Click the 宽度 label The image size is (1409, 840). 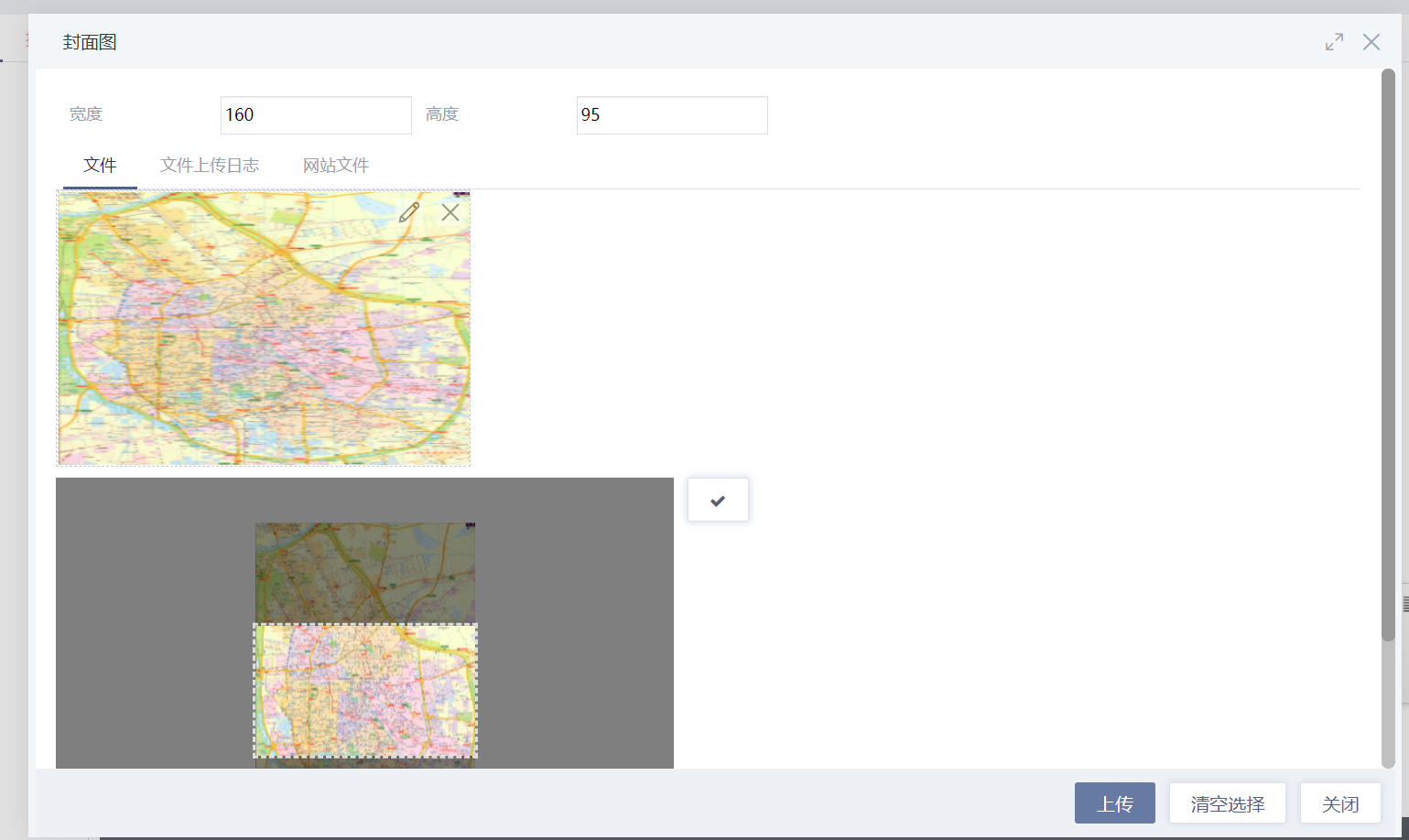86,114
